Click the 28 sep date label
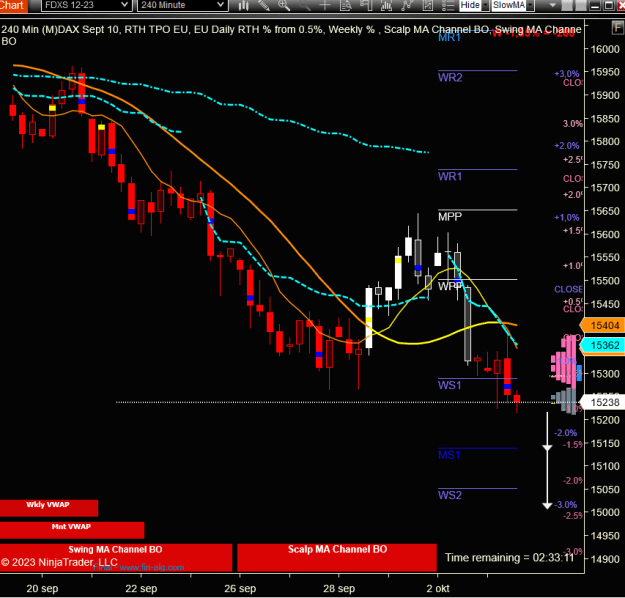The image size is (625, 598). tap(339, 588)
